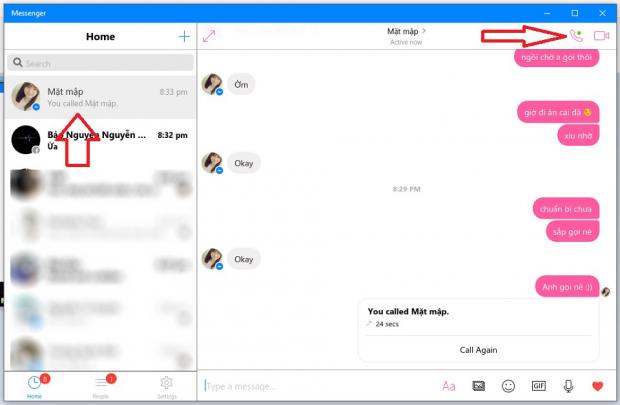
Task: Click the Search field
Action: click(x=100, y=62)
